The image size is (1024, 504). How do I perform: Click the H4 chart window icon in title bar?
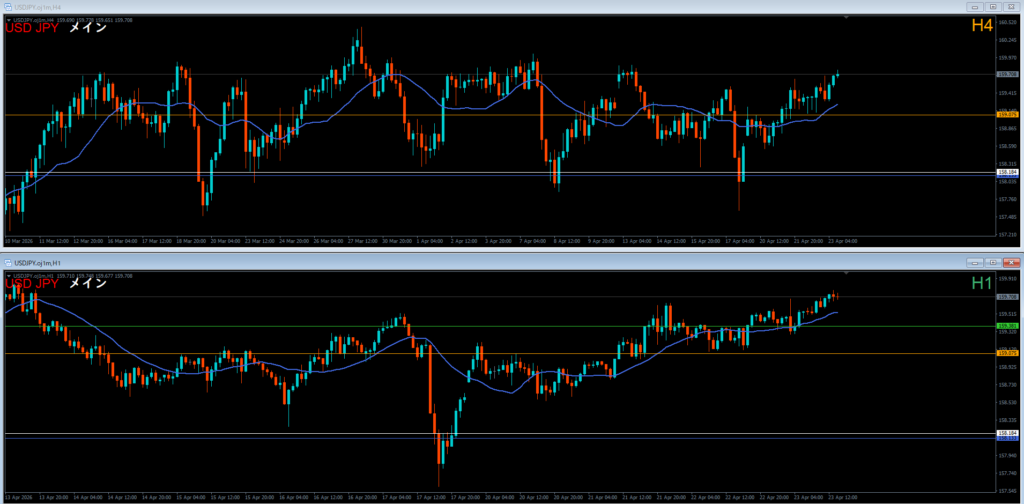pos(8,5)
